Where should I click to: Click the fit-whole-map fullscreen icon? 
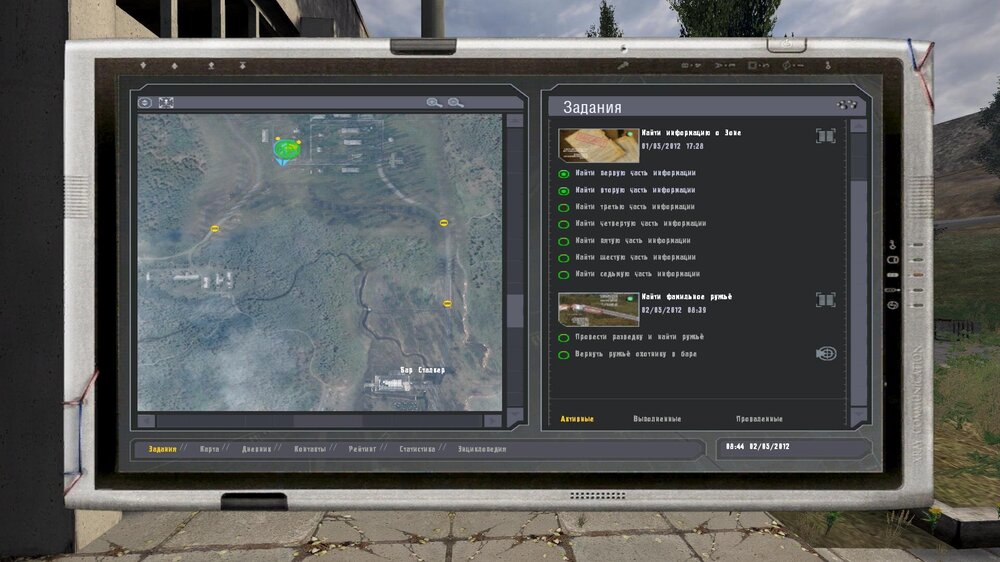[x=166, y=103]
